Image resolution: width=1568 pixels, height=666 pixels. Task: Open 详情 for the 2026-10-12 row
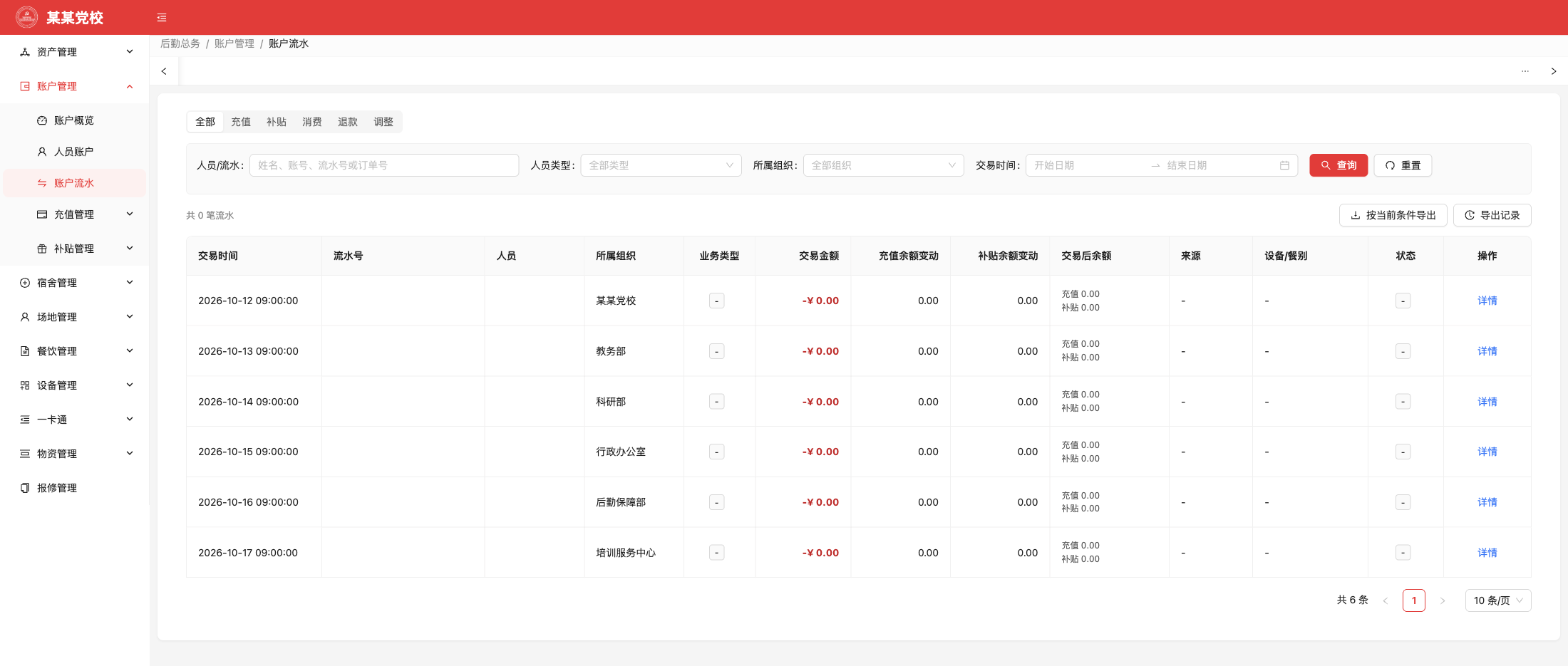pos(1487,301)
